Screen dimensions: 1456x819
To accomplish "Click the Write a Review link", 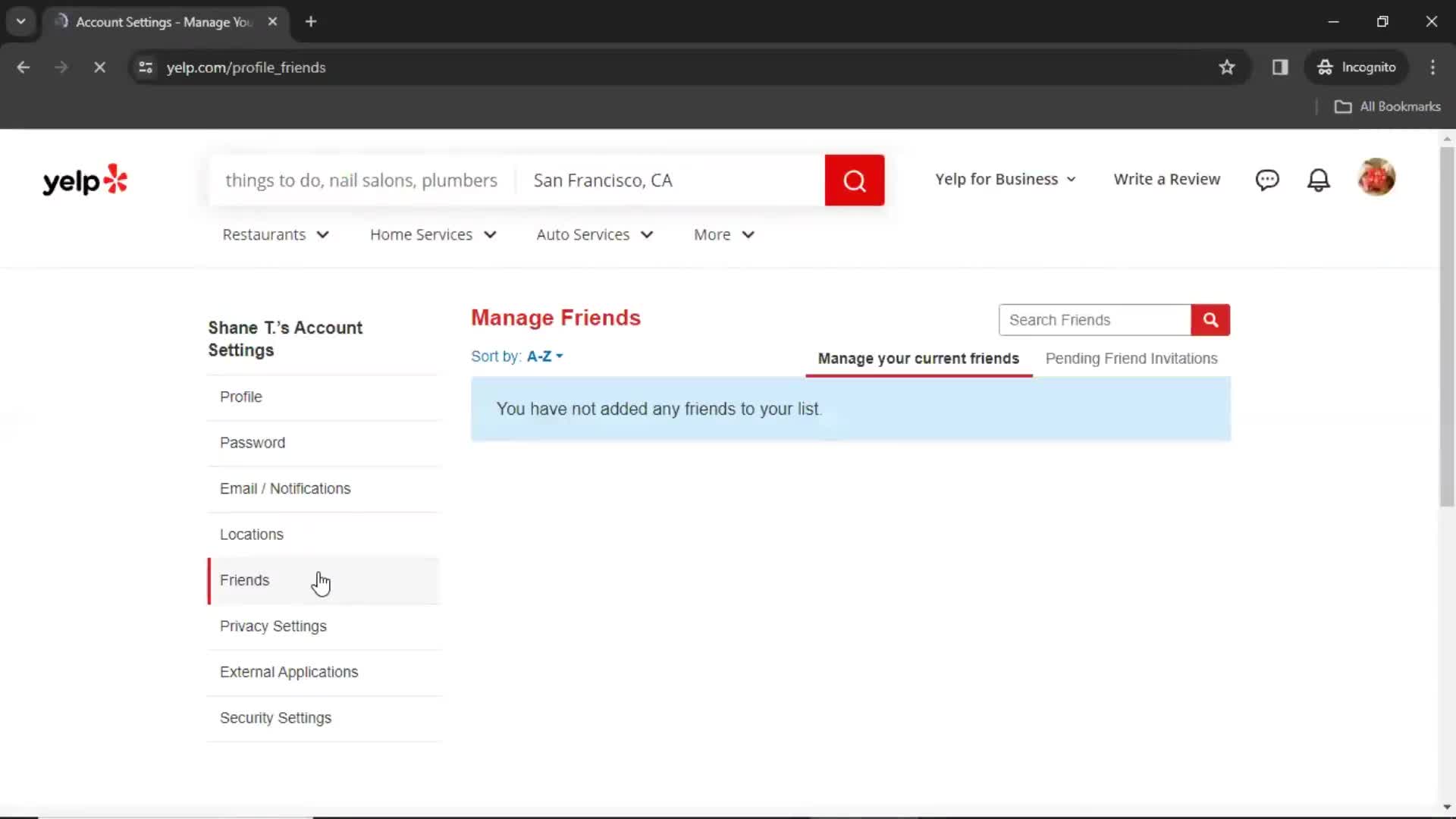I will [x=1167, y=179].
